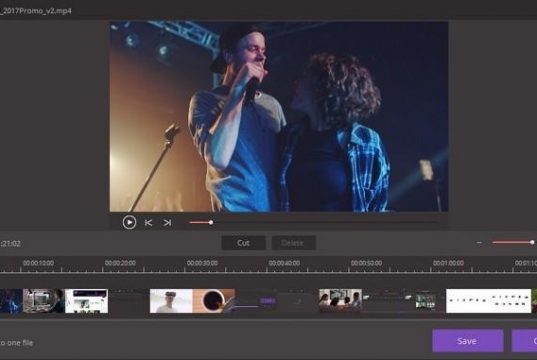Screen dimensions: 537x360
Task: Select the computer monitor clip thumbnail
Action: [44, 301]
